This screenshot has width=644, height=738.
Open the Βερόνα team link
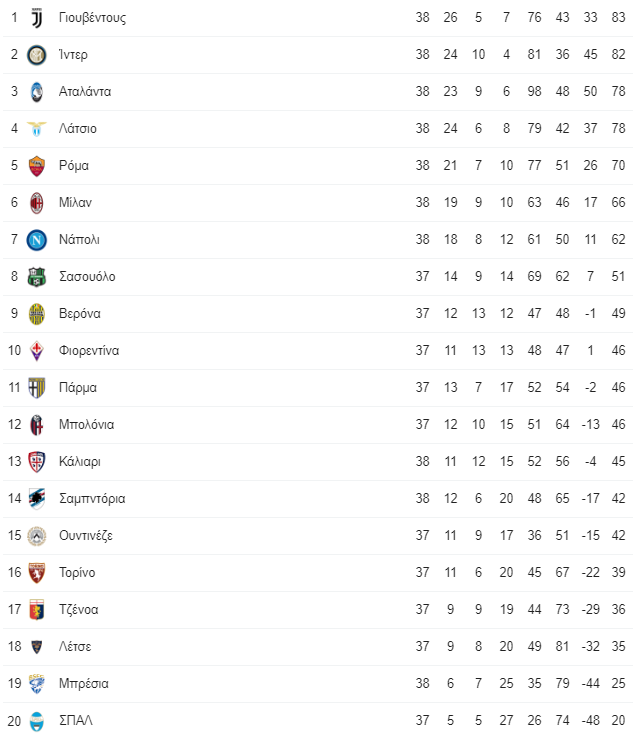pos(80,314)
